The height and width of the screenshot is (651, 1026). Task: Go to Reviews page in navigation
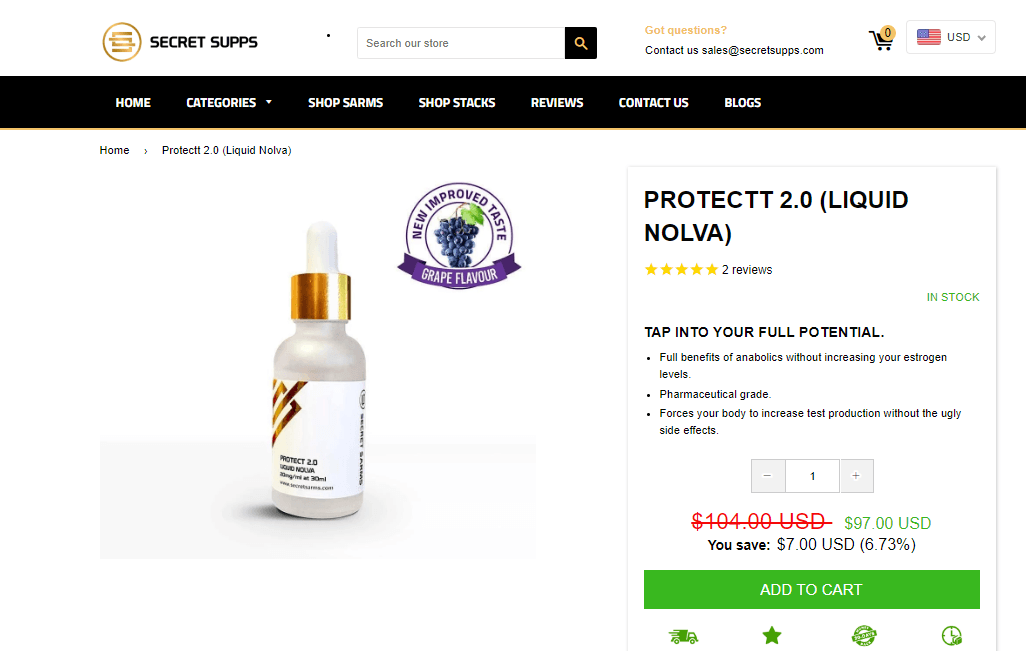pyautogui.click(x=557, y=103)
